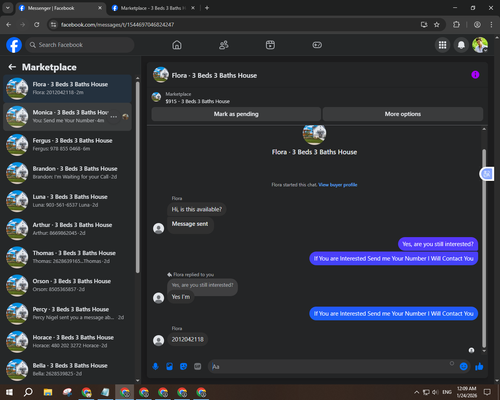Image resolution: width=500 pixels, height=400 pixels.
Task: Choose a GIF icon in composer
Action: click(x=198, y=367)
